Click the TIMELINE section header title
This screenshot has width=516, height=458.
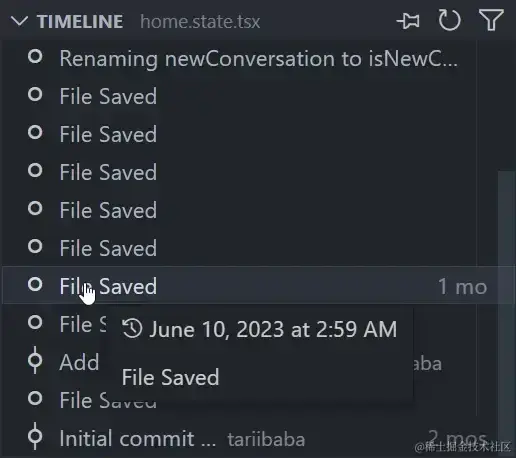pos(80,22)
